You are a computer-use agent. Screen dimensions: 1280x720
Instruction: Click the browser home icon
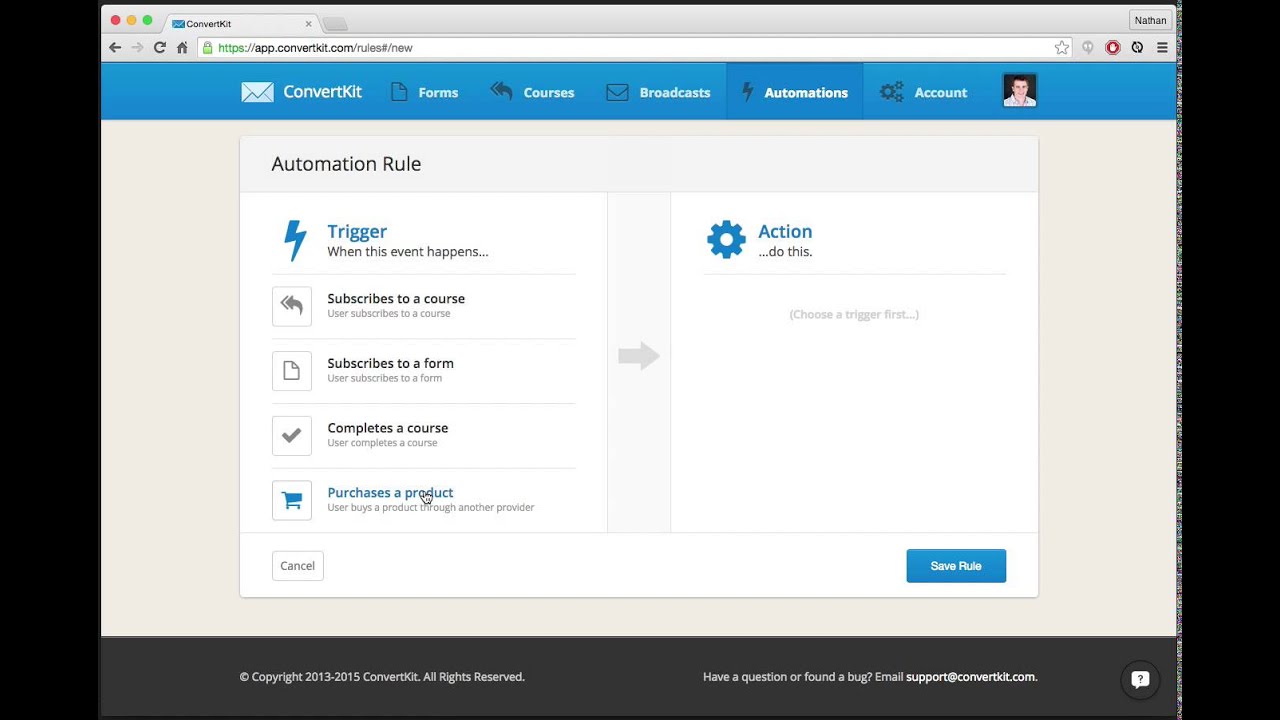tap(182, 47)
